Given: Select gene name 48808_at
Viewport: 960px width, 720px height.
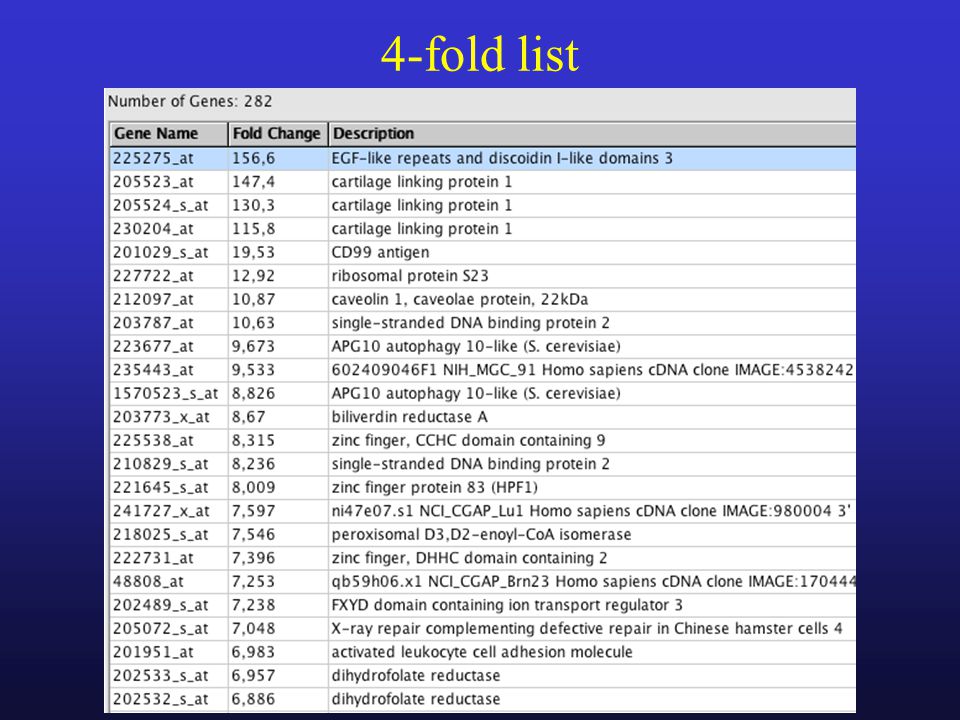Looking at the screenshot, I should click(x=148, y=582).
